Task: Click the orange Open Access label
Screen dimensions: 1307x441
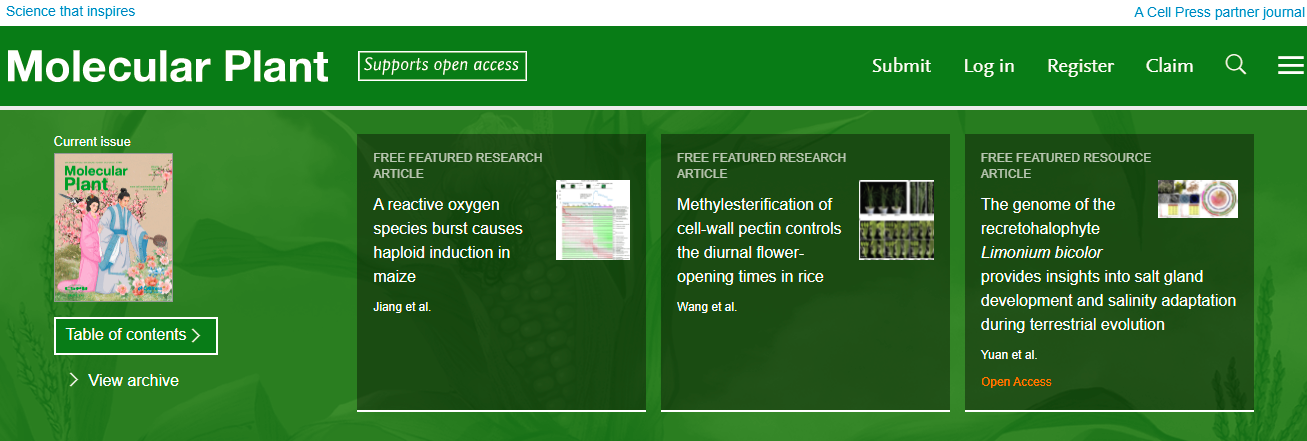Action: click(x=1015, y=382)
